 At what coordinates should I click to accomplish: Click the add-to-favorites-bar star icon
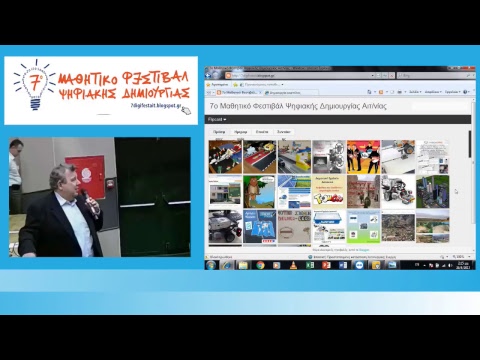pos(235,85)
